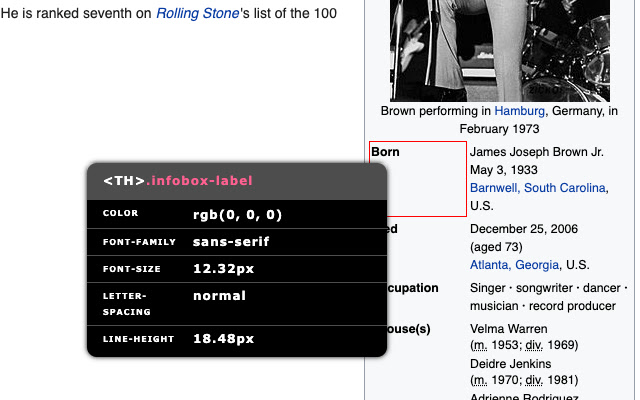The image size is (640, 400).
Task: Click the '(aged 73)' text
Action: click(496, 247)
